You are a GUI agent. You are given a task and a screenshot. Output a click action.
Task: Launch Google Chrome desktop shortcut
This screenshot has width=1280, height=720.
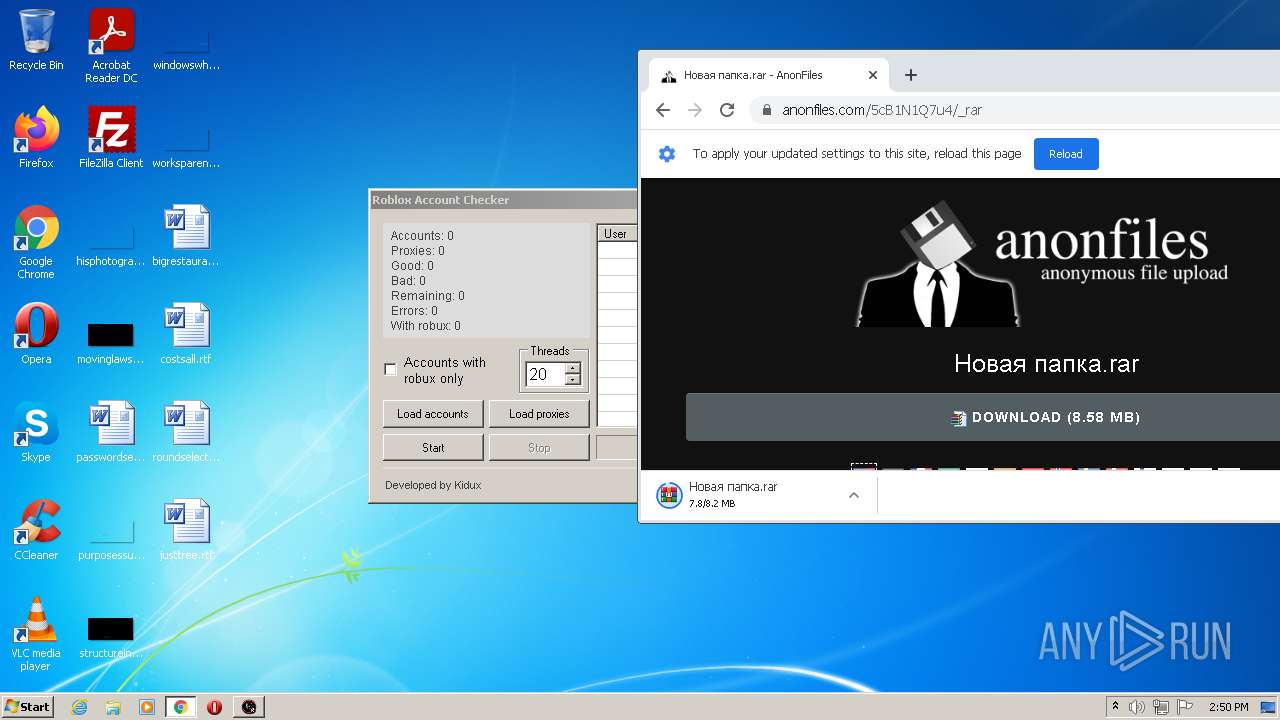point(36,242)
